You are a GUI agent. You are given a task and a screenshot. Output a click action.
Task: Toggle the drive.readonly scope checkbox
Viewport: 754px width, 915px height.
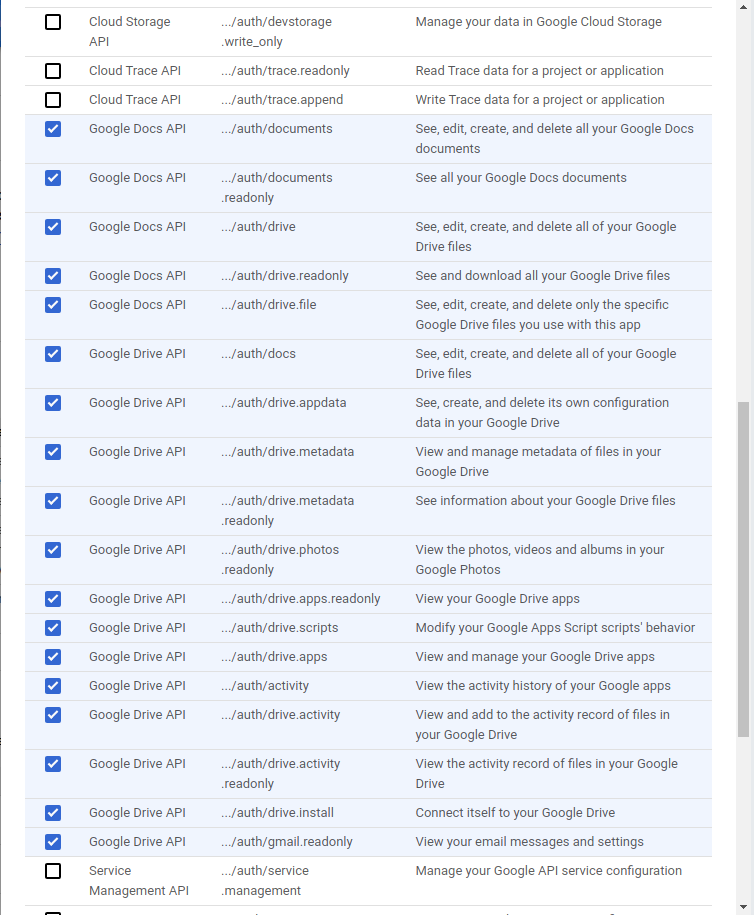pos(53,276)
